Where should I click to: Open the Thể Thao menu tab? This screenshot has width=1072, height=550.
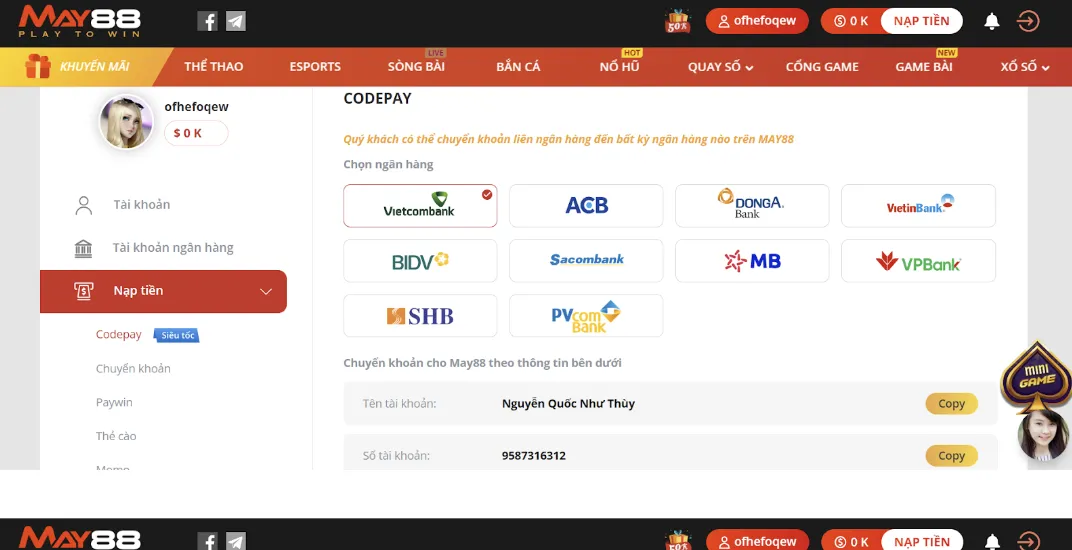point(213,67)
